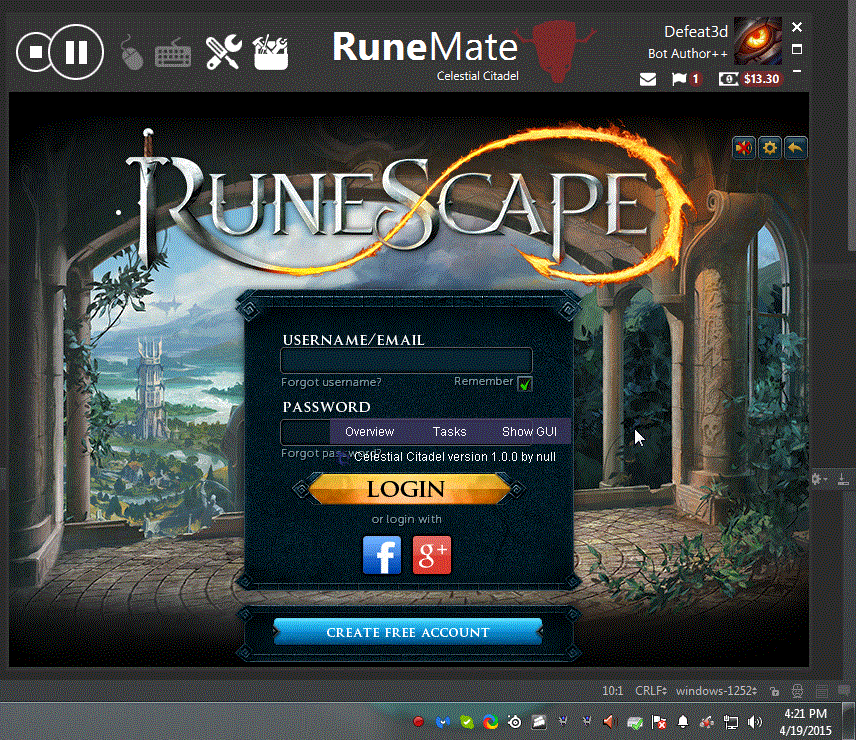The height and width of the screenshot is (740, 856).
Task: Toggle keyboard input icon in toolbar
Action: (174, 52)
